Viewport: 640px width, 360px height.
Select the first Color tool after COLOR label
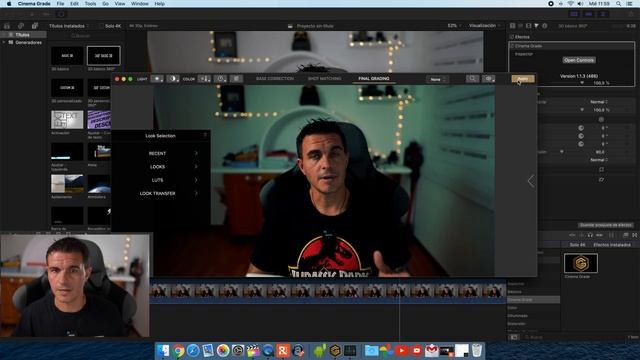click(204, 78)
